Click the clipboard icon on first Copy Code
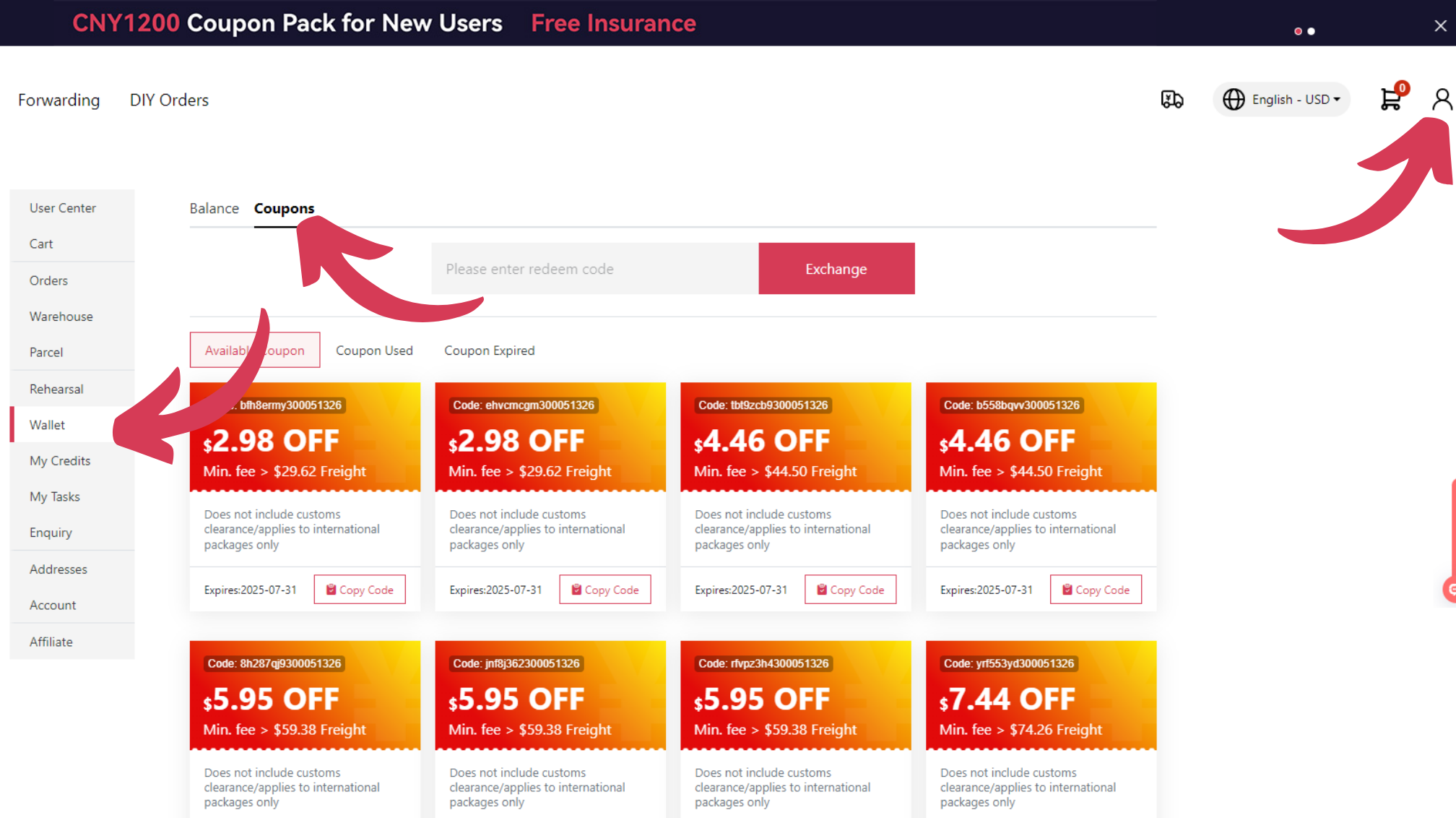Screen dimensions: 1456x818 click(331, 590)
